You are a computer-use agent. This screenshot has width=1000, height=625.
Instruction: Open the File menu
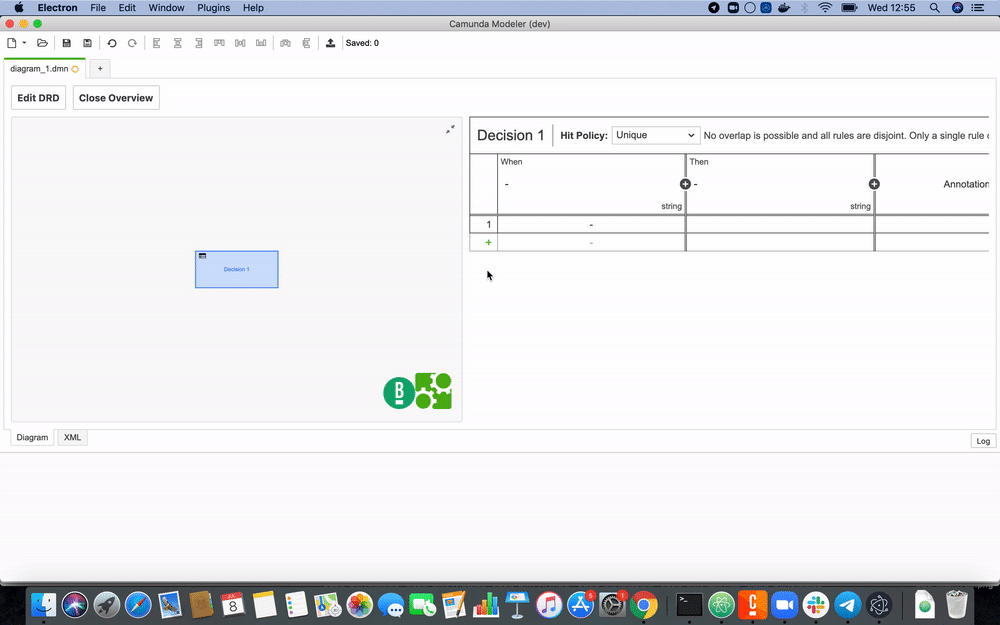(x=98, y=8)
